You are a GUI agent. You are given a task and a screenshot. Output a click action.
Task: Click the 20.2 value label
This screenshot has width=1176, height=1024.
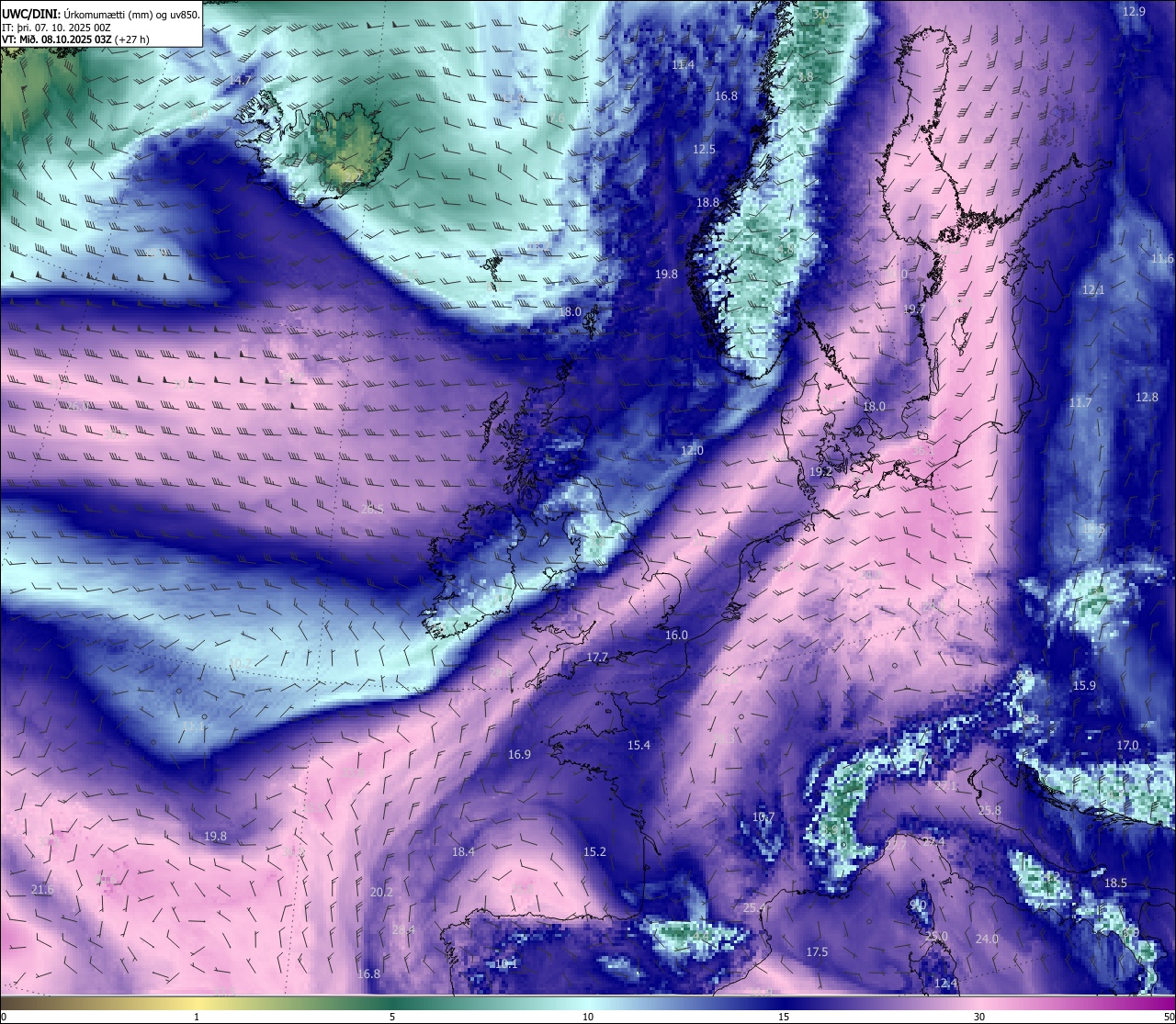[381, 892]
